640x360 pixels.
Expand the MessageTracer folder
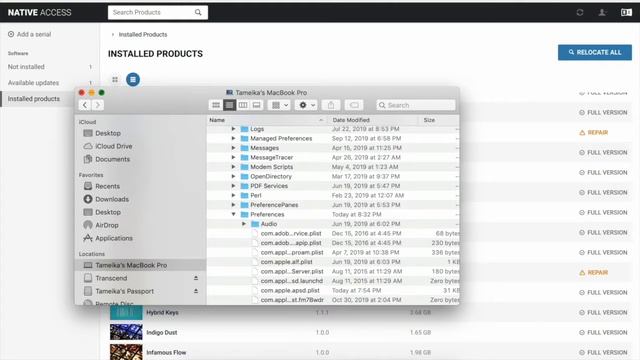point(233,157)
